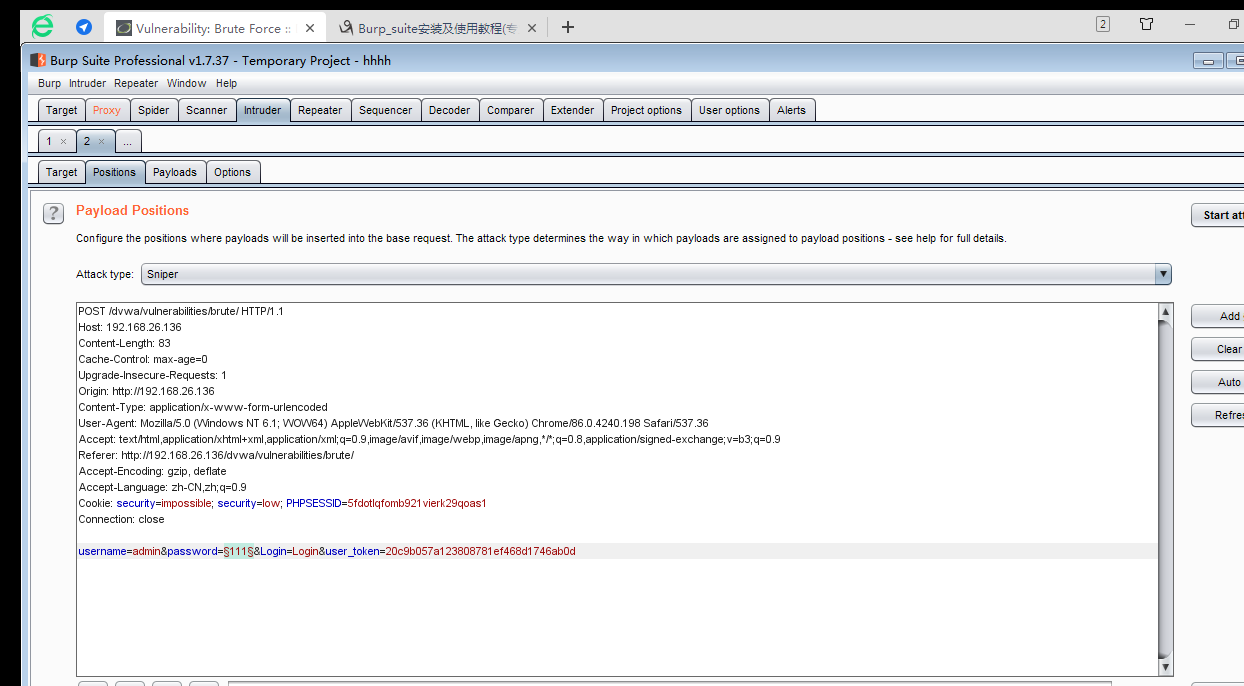Open the Help menu
The image size is (1244, 686).
(x=226, y=83)
